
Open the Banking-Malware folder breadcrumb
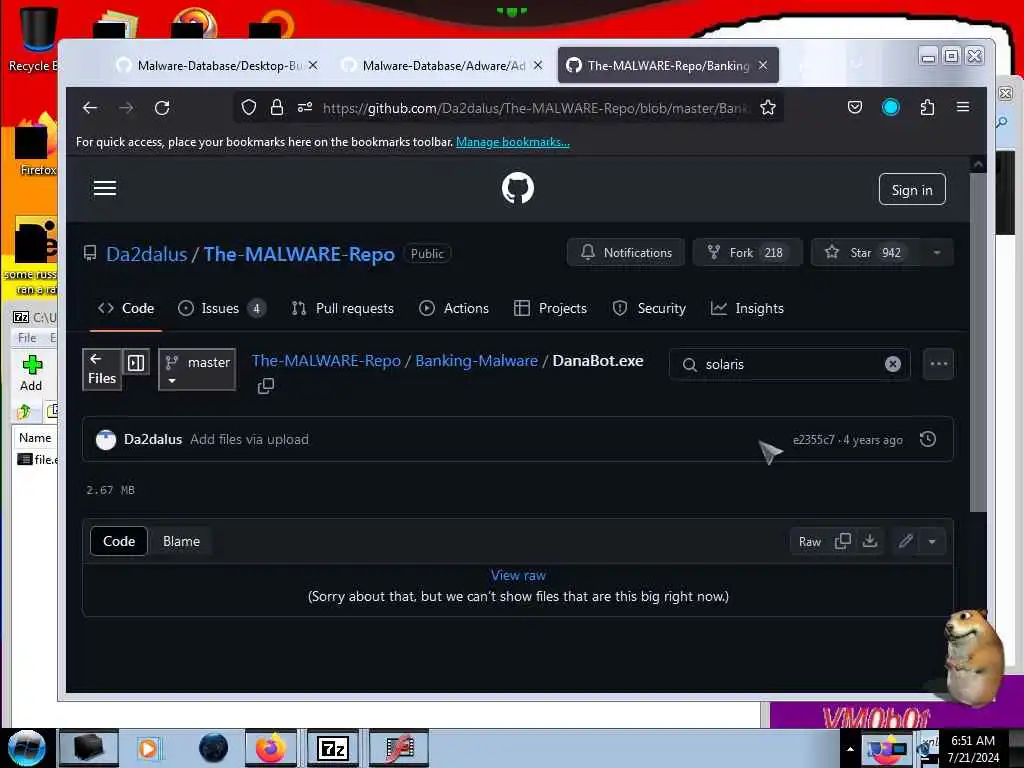click(477, 360)
